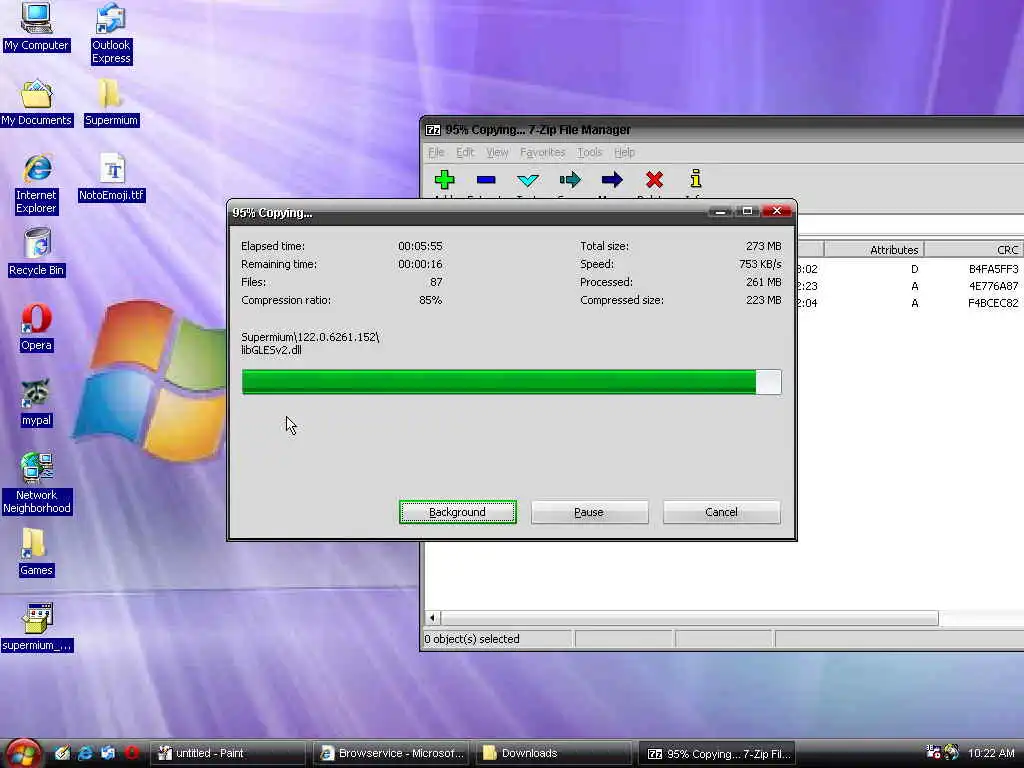Open File menu in 7-Zip File Manager
1024x768 pixels.
click(436, 152)
